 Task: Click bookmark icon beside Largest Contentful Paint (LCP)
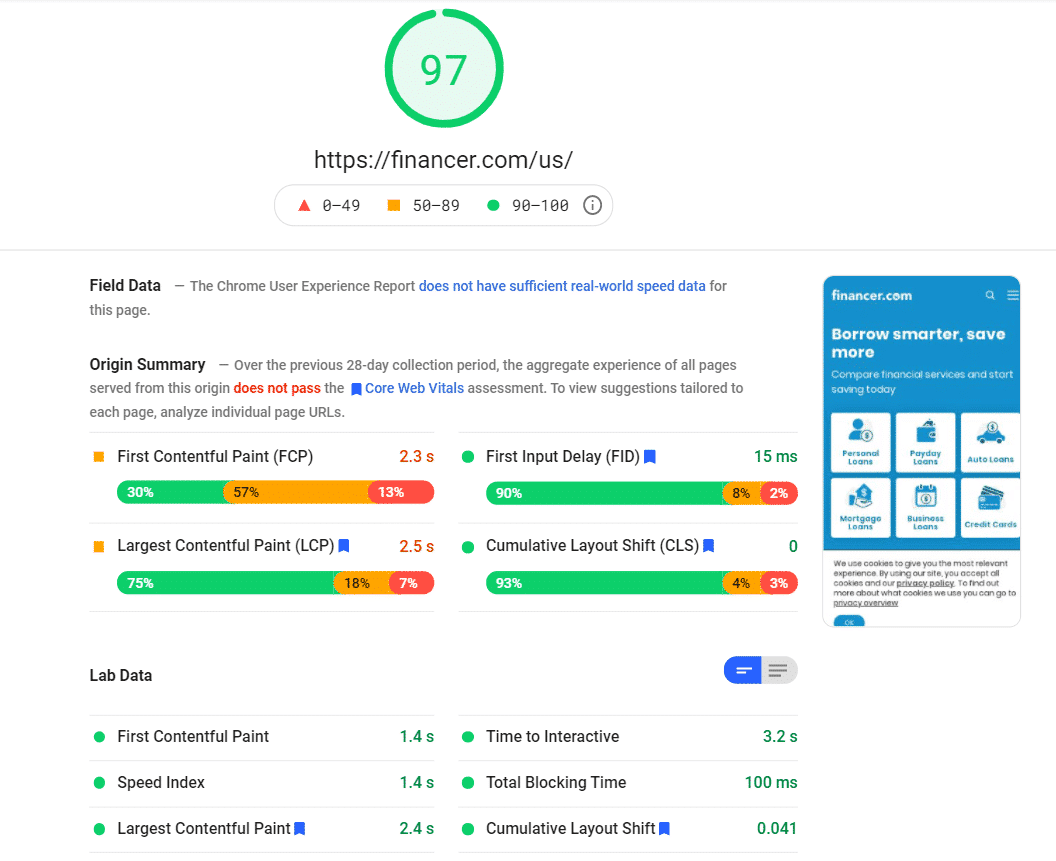[x=344, y=546]
